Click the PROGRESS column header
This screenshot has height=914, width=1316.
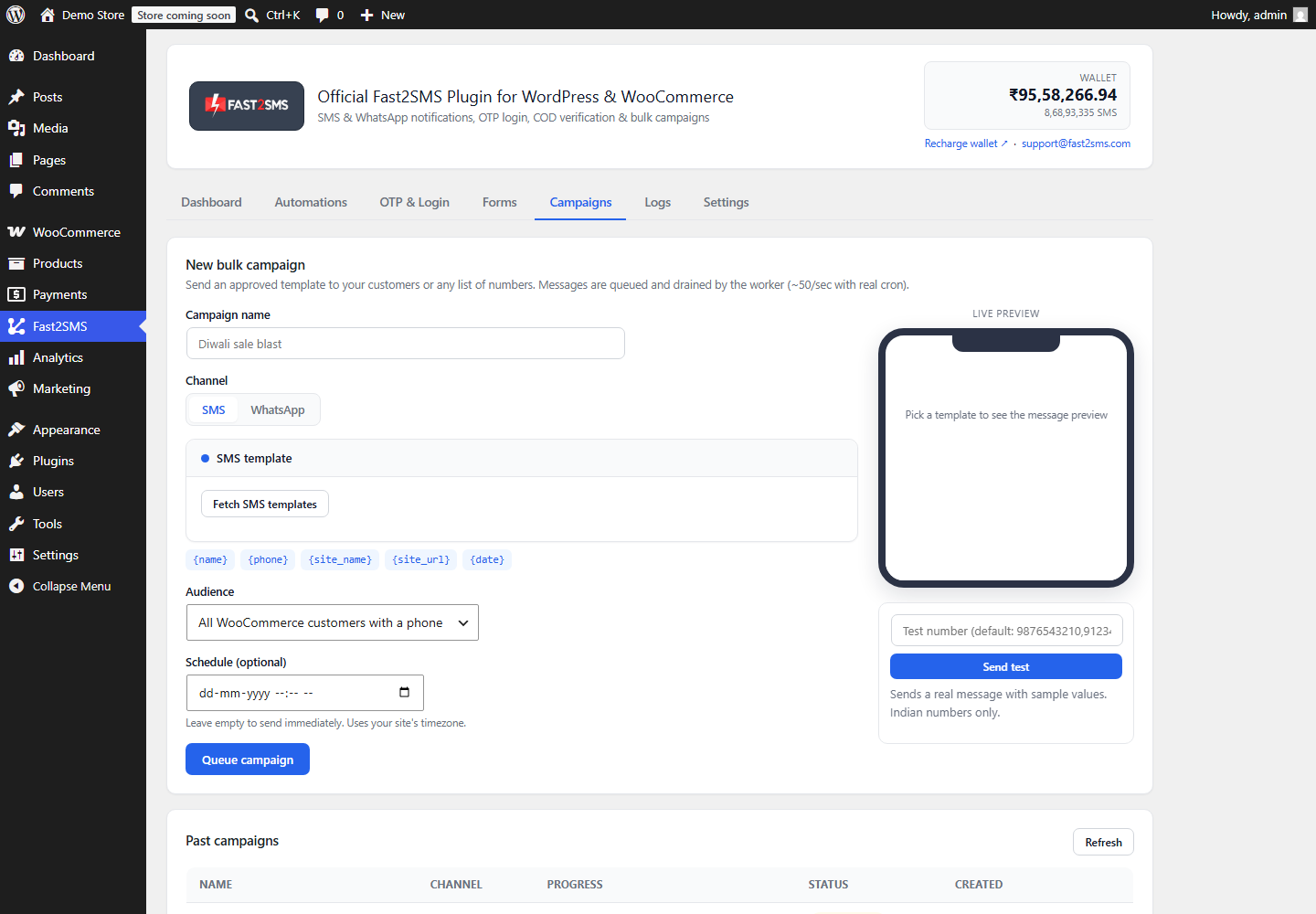tap(575, 885)
